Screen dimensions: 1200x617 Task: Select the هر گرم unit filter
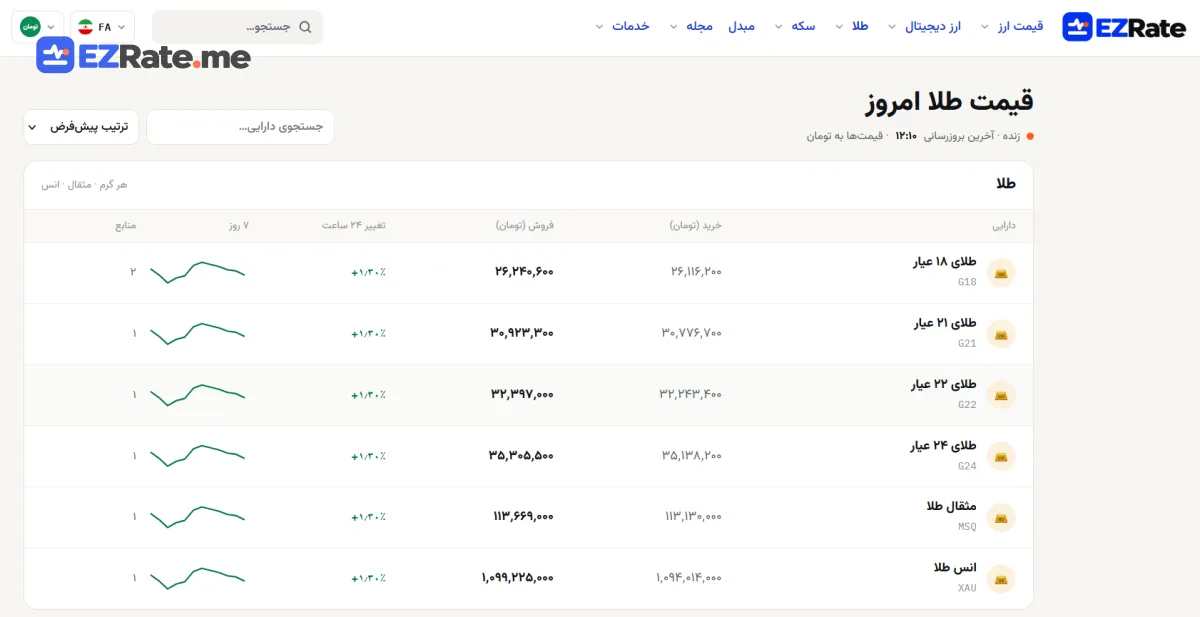click(x=113, y=185)
